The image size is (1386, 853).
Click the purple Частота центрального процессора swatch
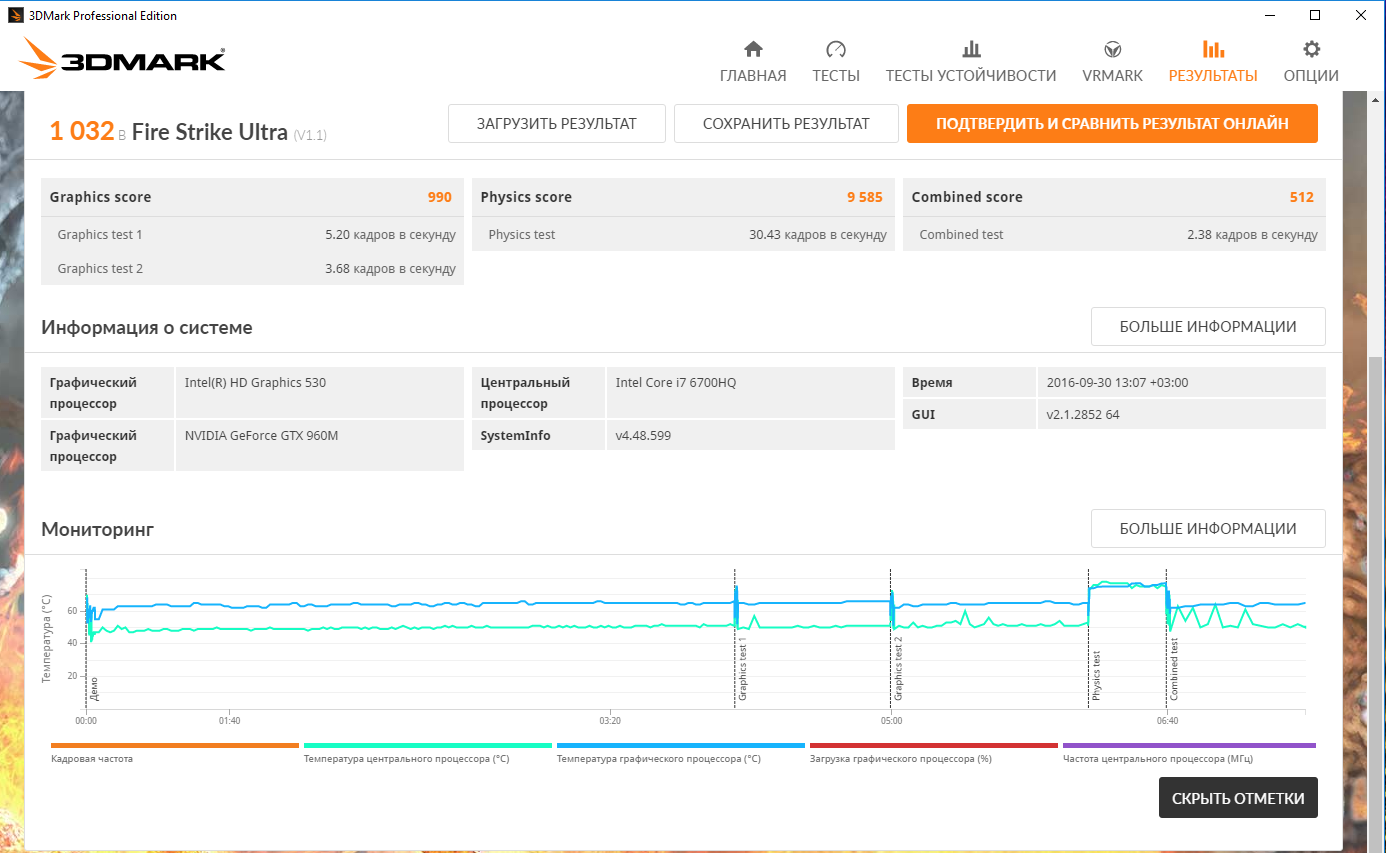1188,745
